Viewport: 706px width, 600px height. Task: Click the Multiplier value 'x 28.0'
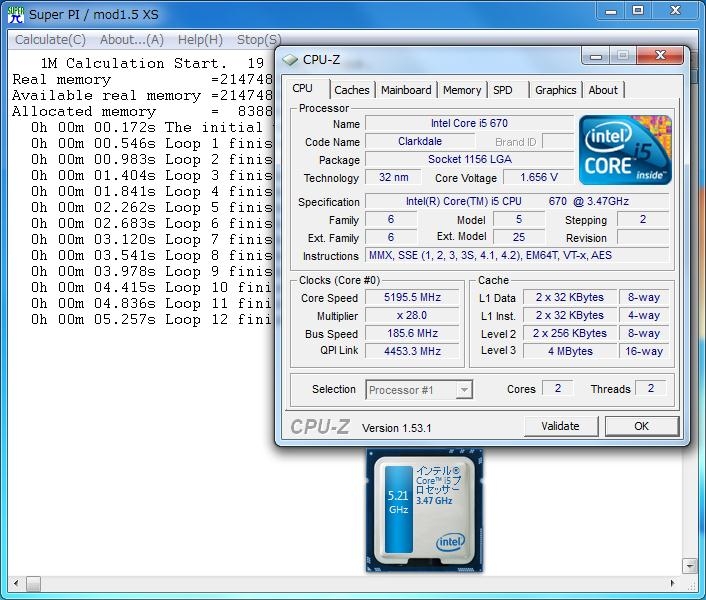tap(412, 316)
